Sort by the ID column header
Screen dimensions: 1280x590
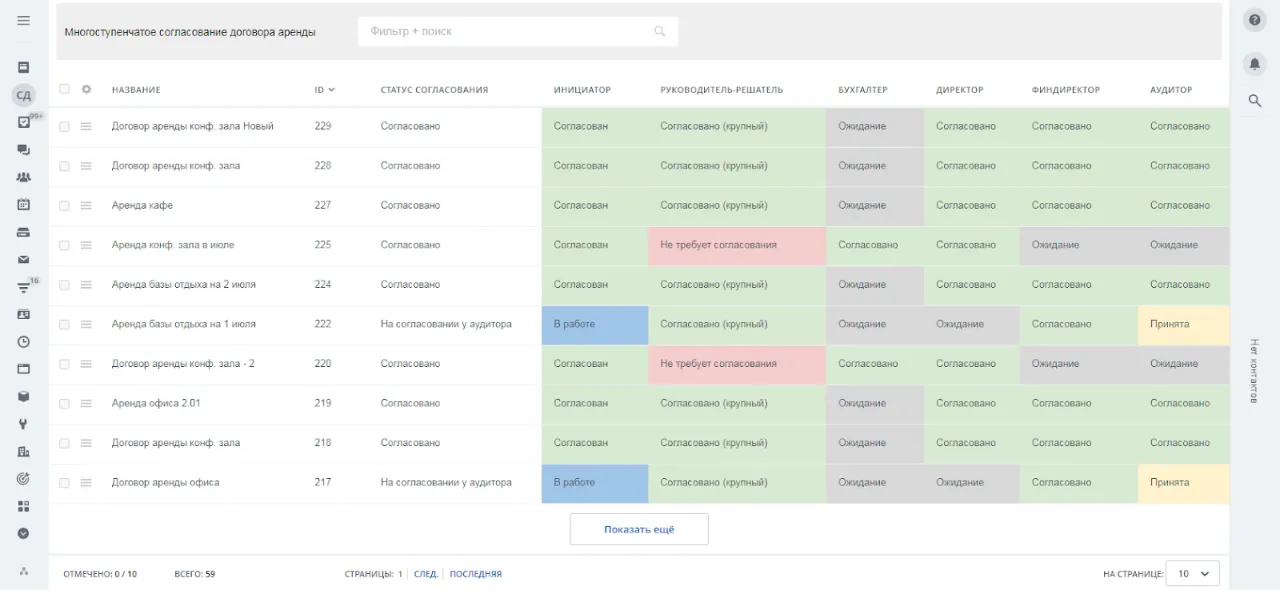point(324,90)
